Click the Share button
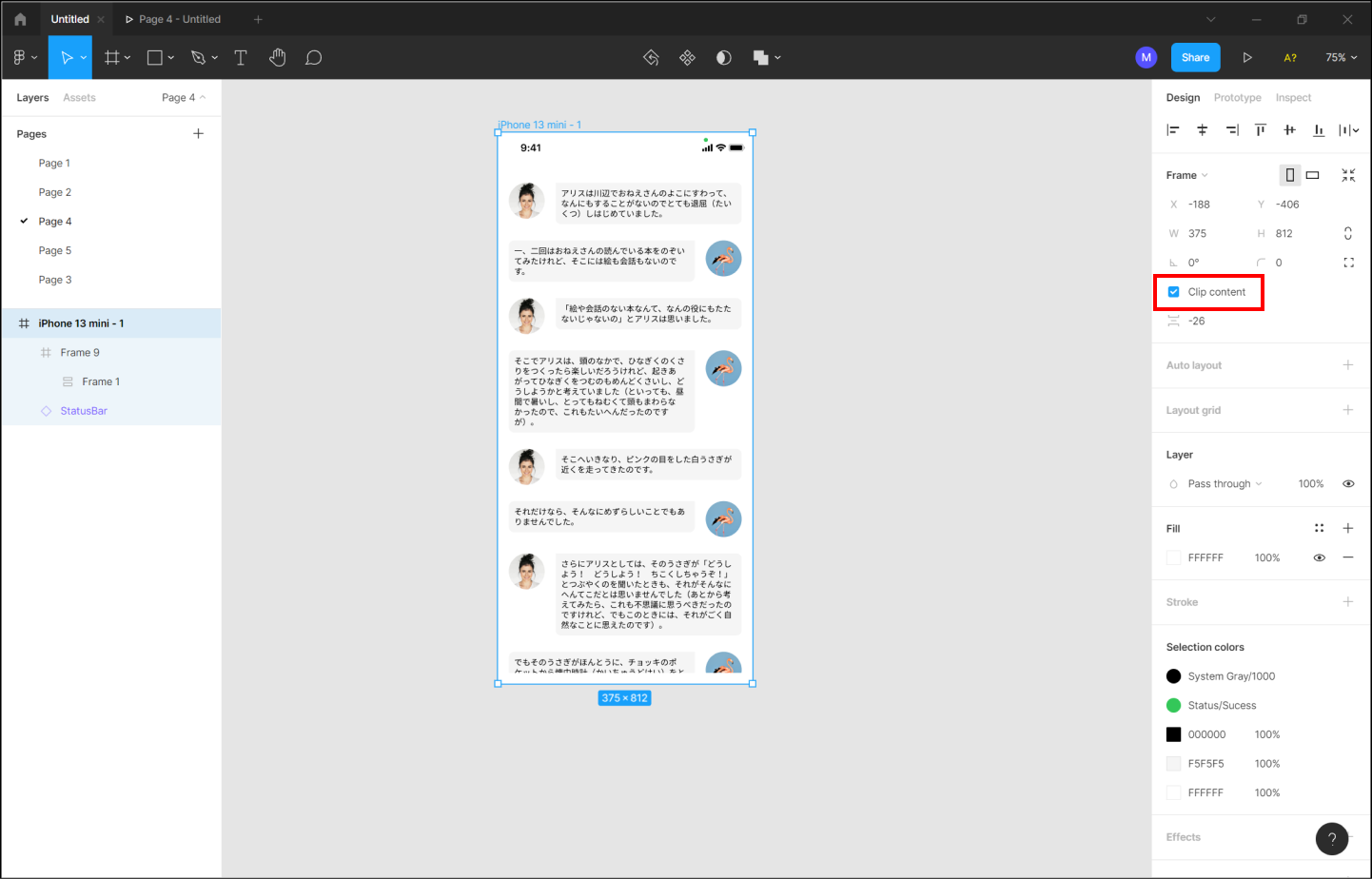Image resolution: width=1372 pixels, height=879 pixels. tap(1195, 58)
